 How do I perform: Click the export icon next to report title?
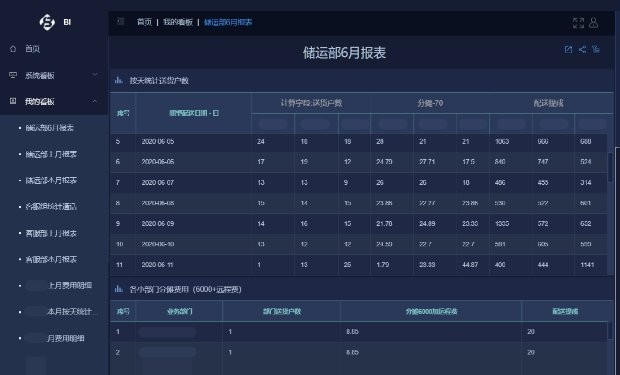(x=568, y=49)
